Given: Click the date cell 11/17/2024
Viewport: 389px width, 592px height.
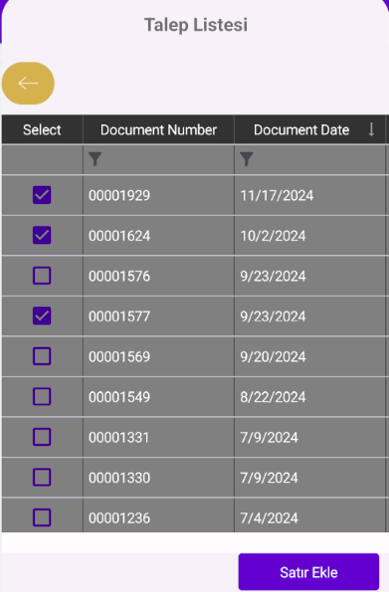Looking at the screenshot, I should point(310,195).
